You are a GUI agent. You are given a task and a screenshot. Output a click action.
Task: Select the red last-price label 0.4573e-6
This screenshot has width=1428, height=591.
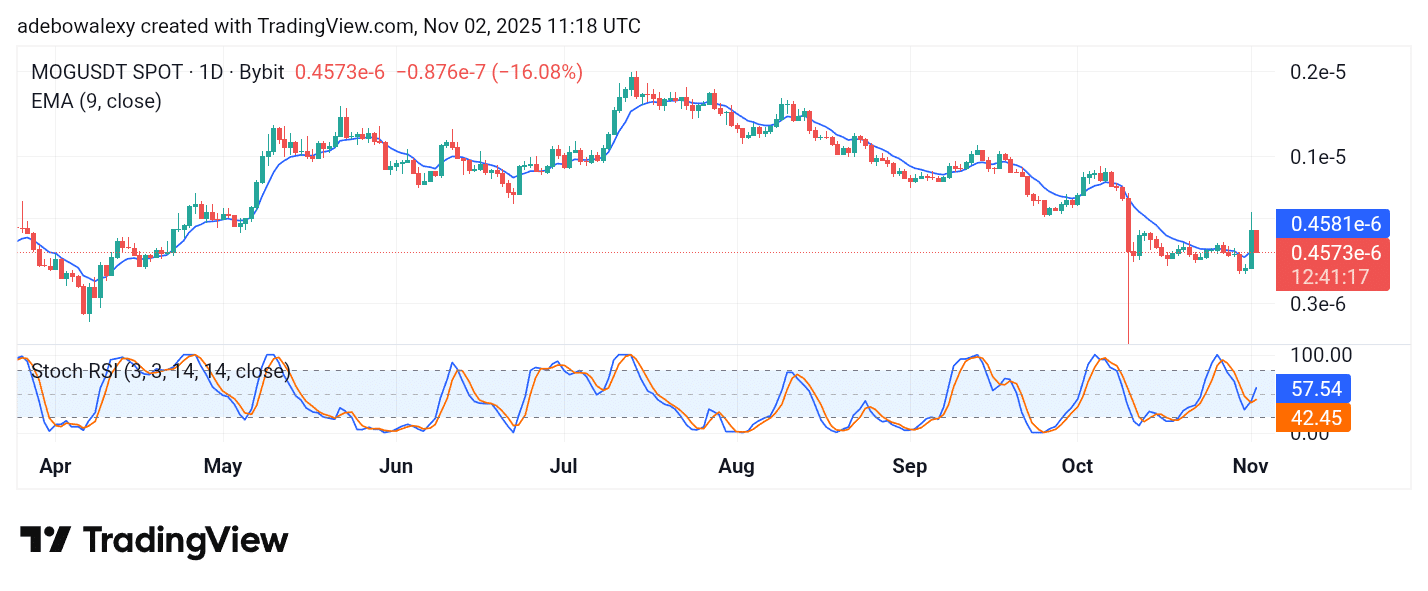click(x=1333, y=253)
